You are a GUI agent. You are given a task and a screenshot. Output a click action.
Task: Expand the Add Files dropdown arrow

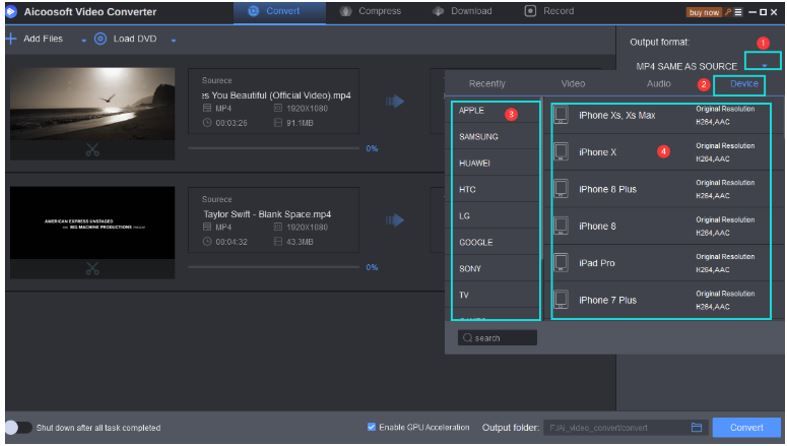84,41
